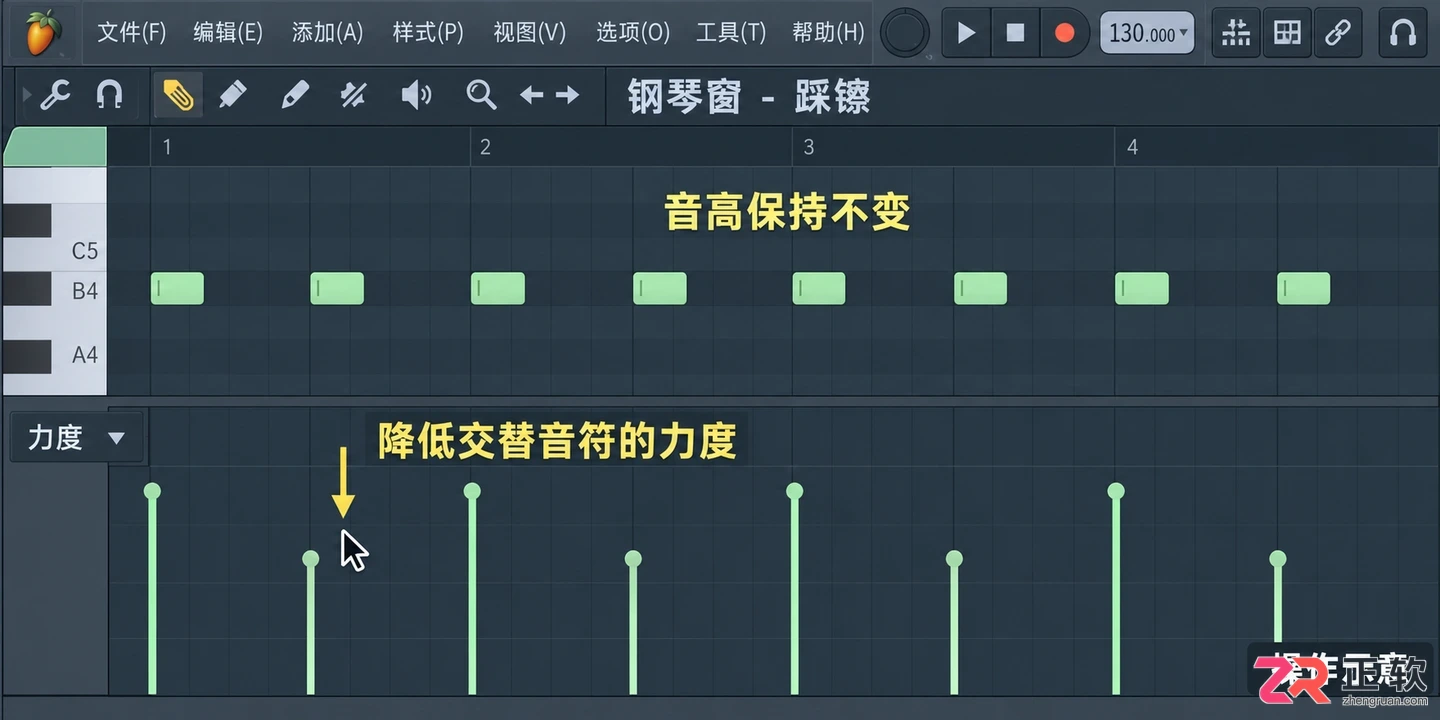Open the 选项(O) menu

(633, 33)
